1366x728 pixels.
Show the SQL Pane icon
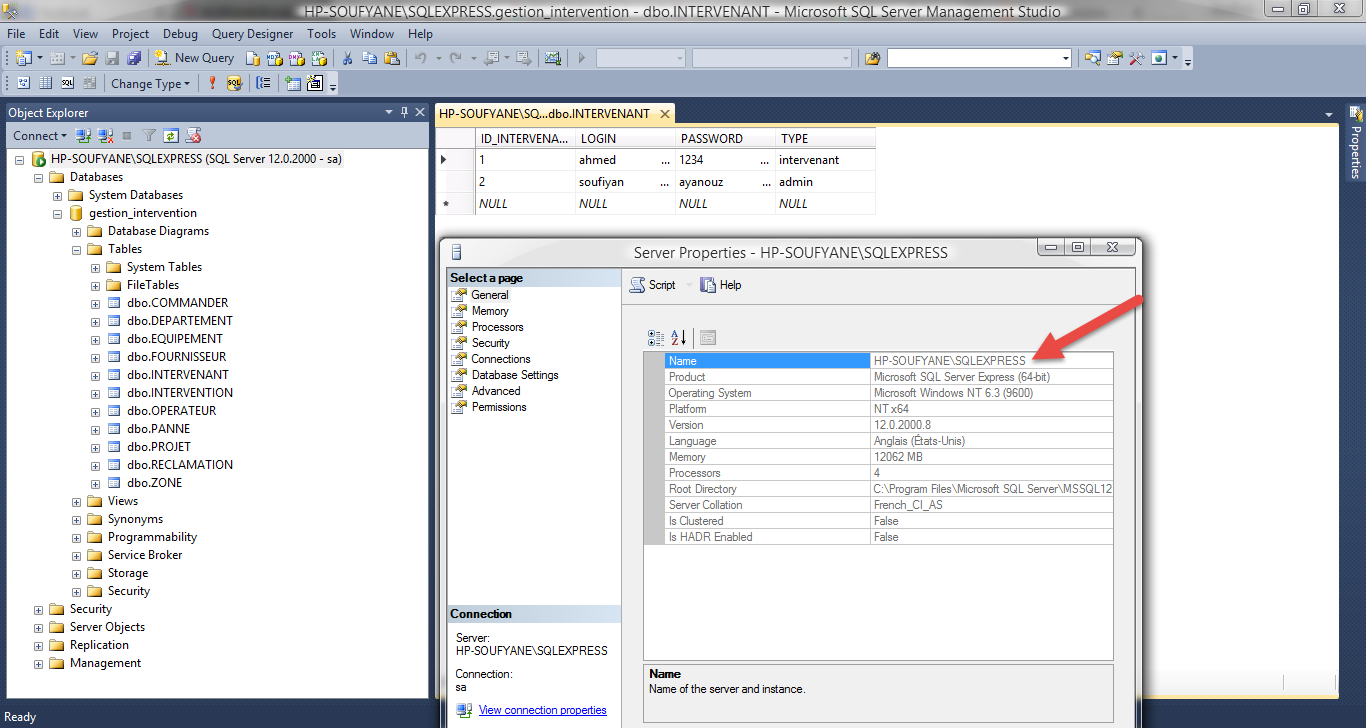point(67,83)
